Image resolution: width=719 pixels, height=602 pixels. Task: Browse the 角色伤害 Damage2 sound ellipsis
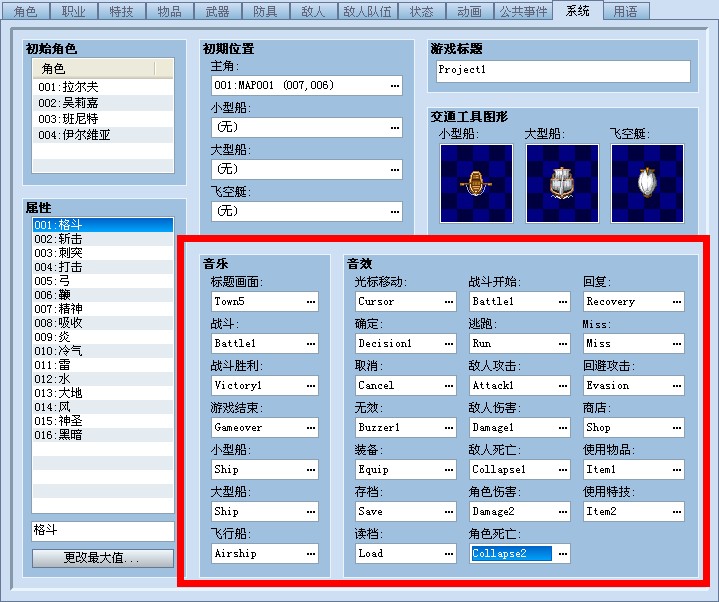tap(563, 512)
